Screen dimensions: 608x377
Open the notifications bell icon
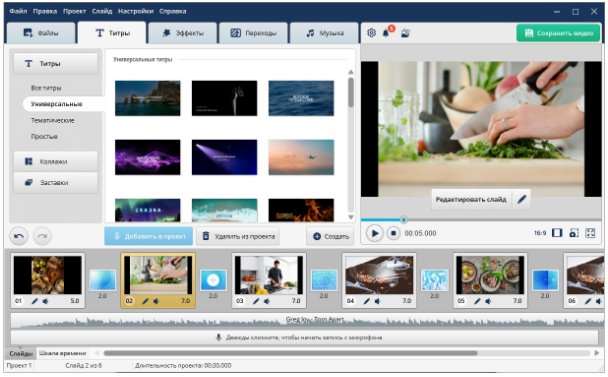(386, 33)
